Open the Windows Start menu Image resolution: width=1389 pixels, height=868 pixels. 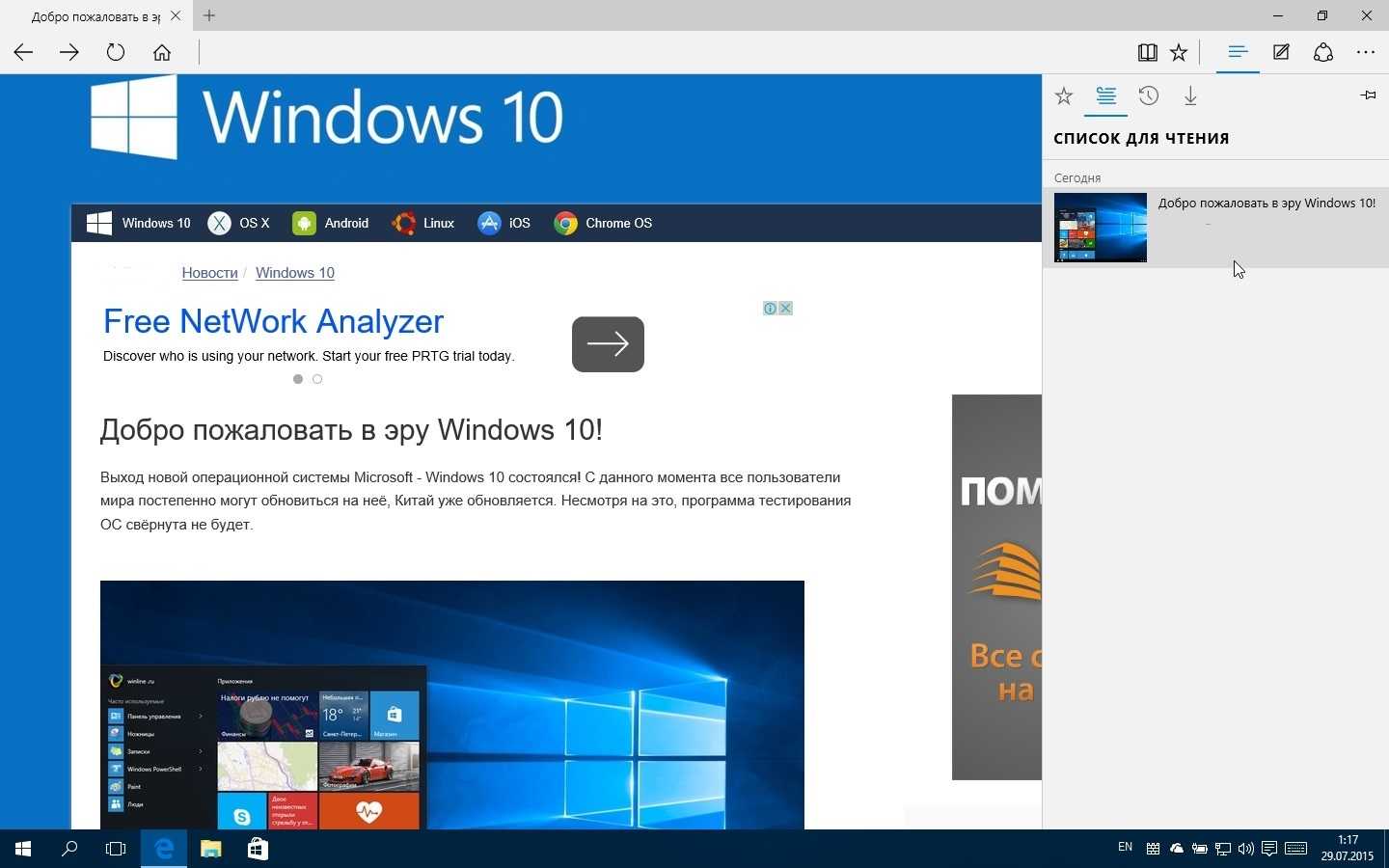[x=23, y=849]
